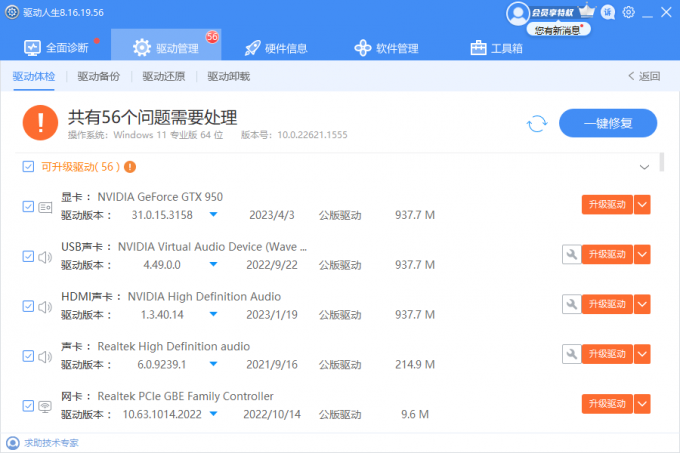Click the user avatar icon
The width and height of the screenshot is (680, 453).
click(x=517, y=13)
